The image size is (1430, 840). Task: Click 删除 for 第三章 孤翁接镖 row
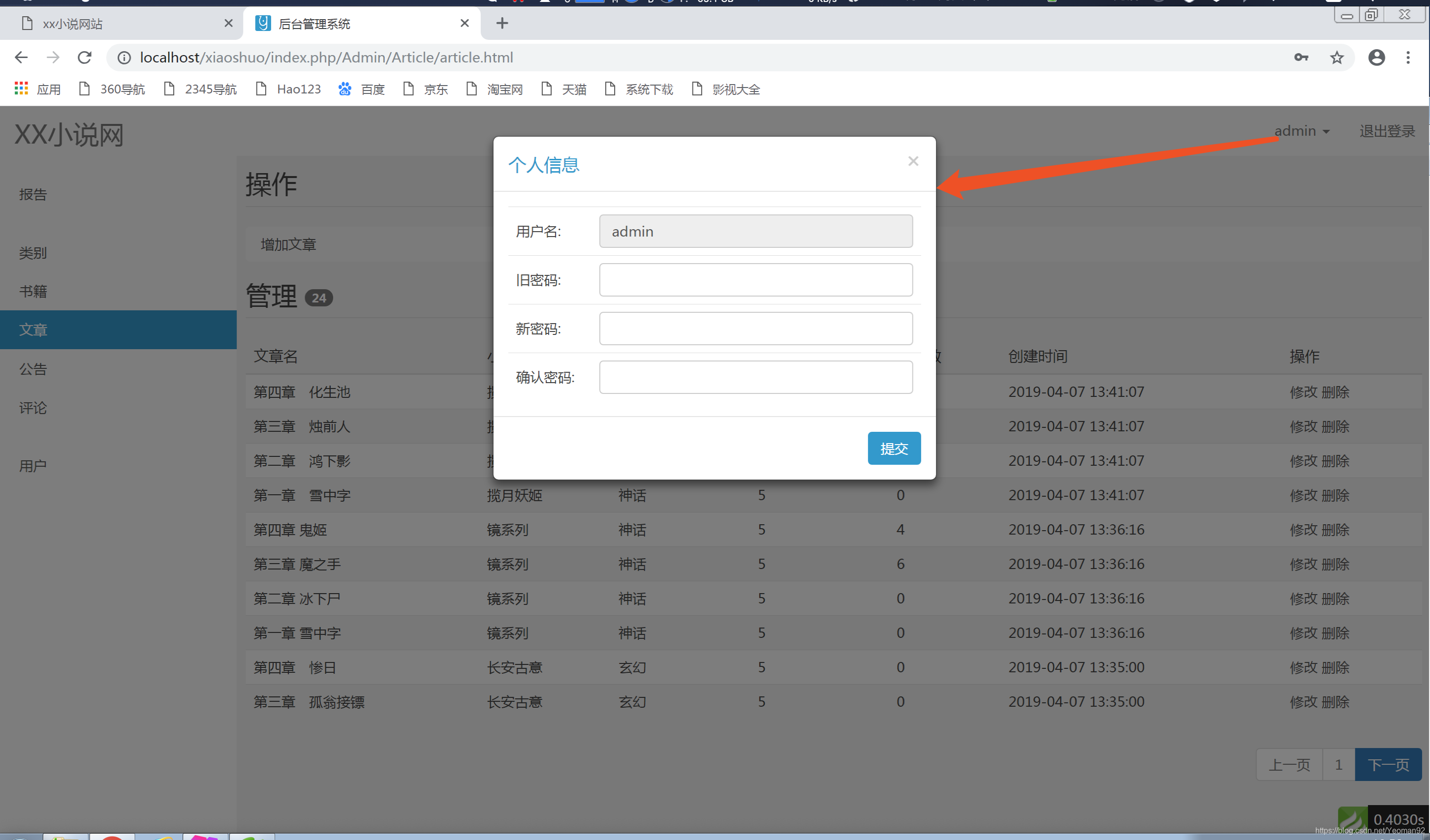coord(1335,702)
